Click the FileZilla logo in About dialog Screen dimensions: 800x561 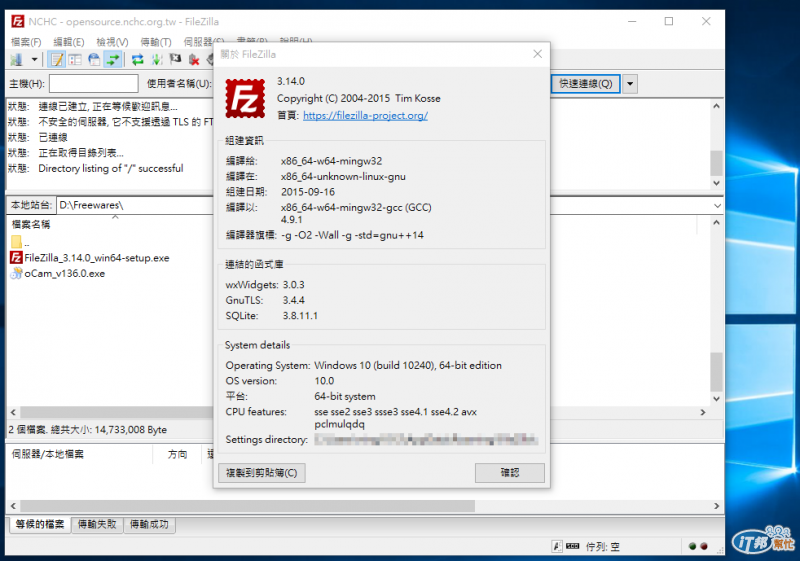[245, 98]
